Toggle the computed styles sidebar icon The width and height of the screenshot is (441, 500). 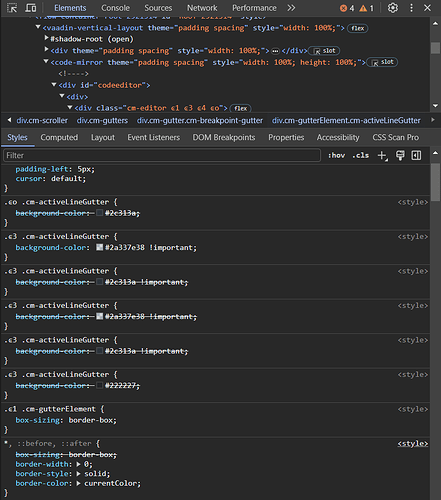(416, 156)
